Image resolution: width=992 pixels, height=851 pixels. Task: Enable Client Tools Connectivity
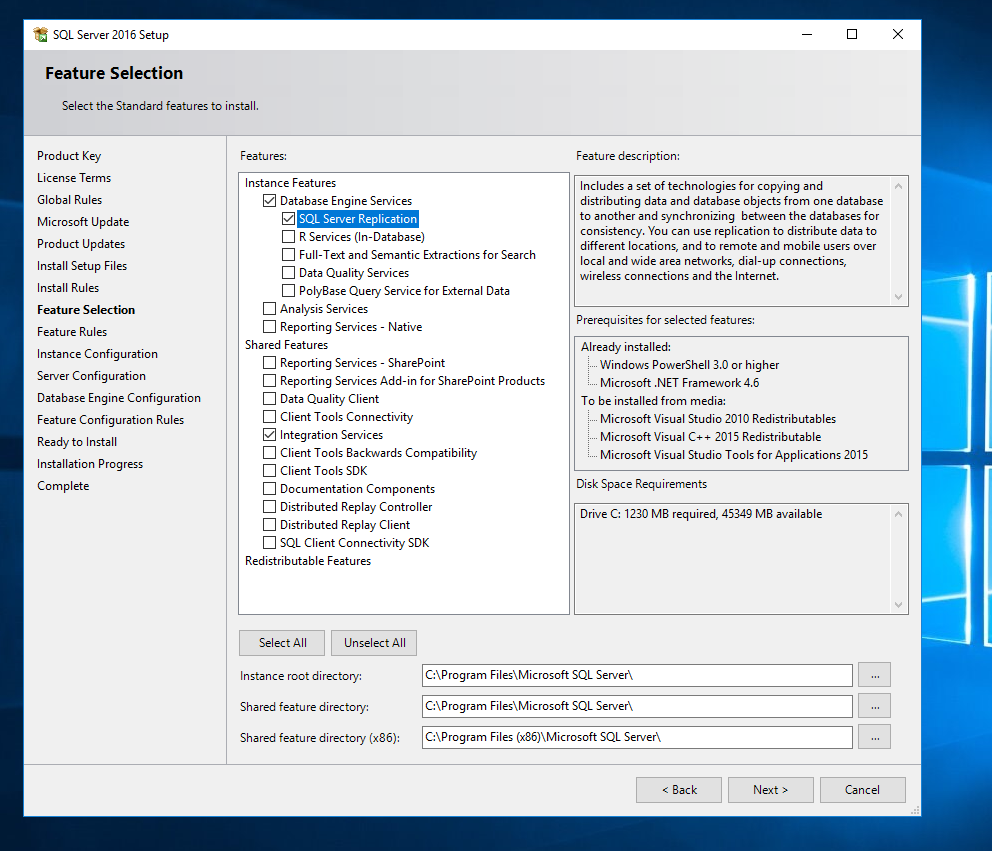pos(269,416)
